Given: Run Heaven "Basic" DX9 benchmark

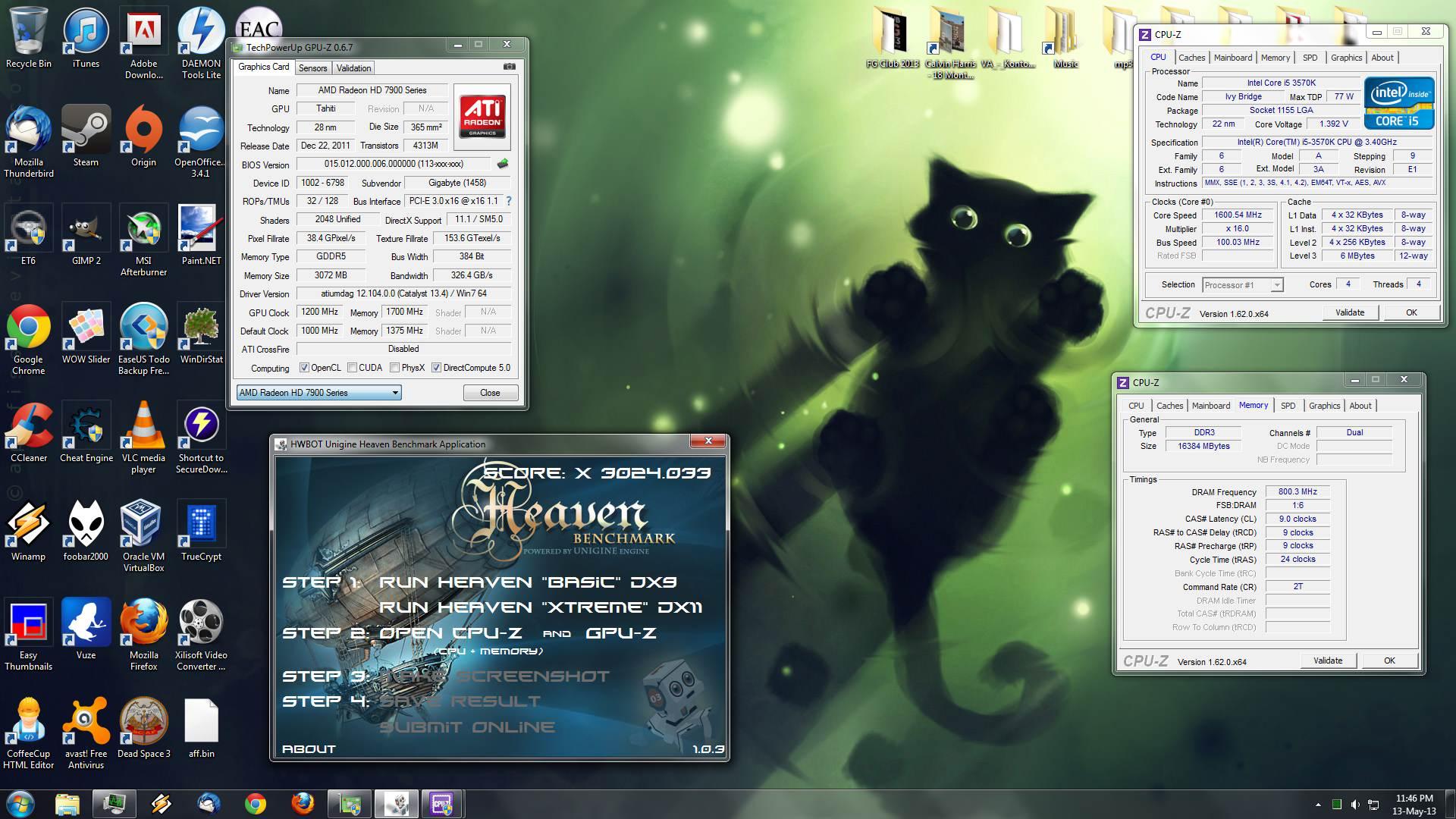Looking at the screenshot, I should coord(528,582).
